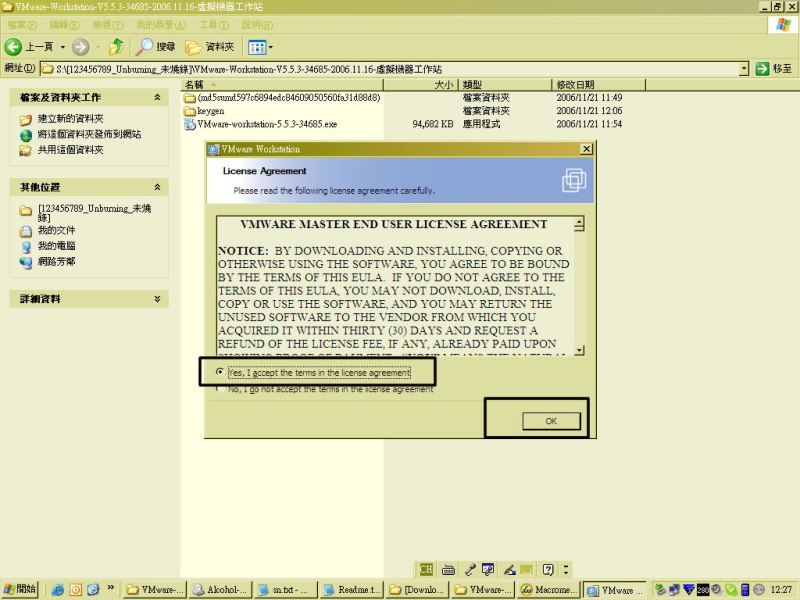The width and height of the screenshot is (800, 600).
Task: Open the 編輯(E) menu
Action: coord(64,24)
